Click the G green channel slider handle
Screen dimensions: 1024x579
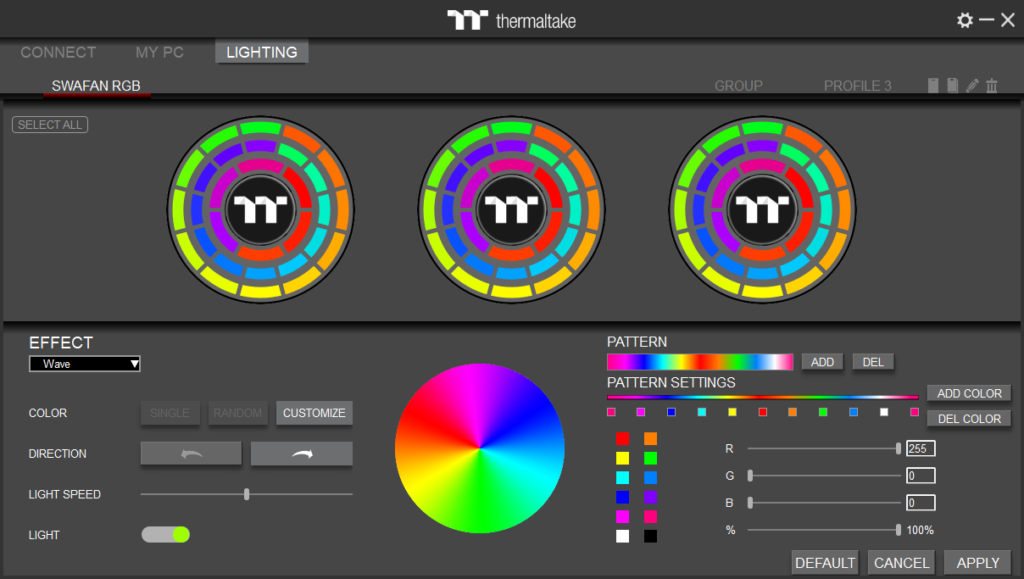[750, 476]
